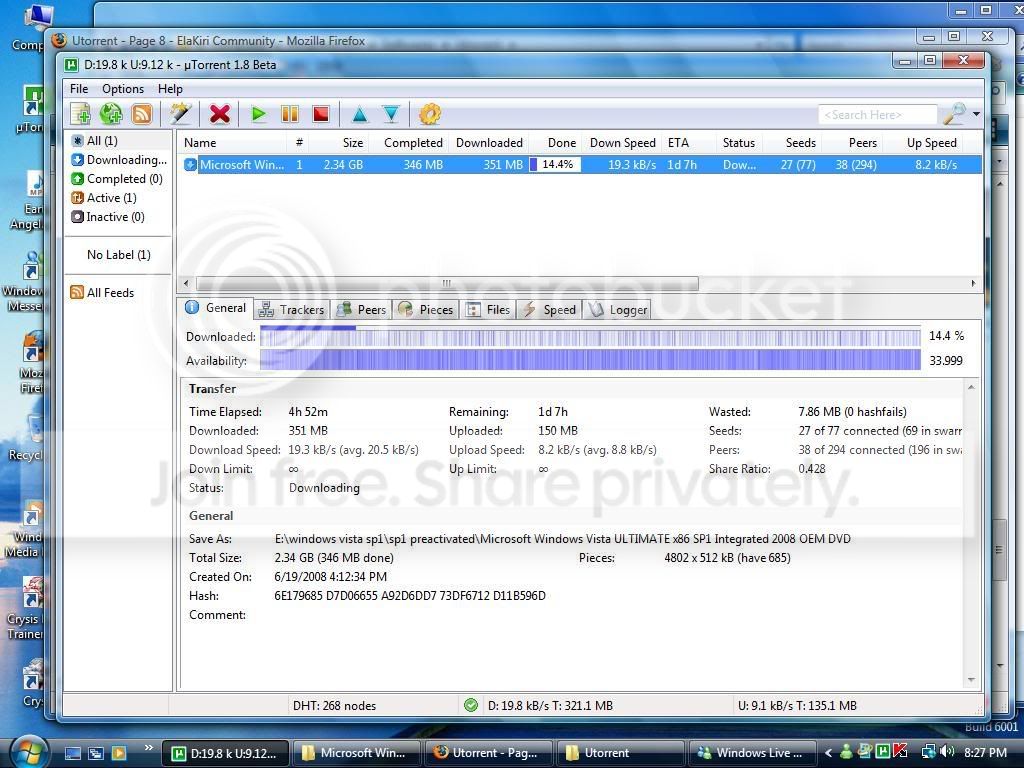Select the Downloading category in sidebar

point(118,159)
